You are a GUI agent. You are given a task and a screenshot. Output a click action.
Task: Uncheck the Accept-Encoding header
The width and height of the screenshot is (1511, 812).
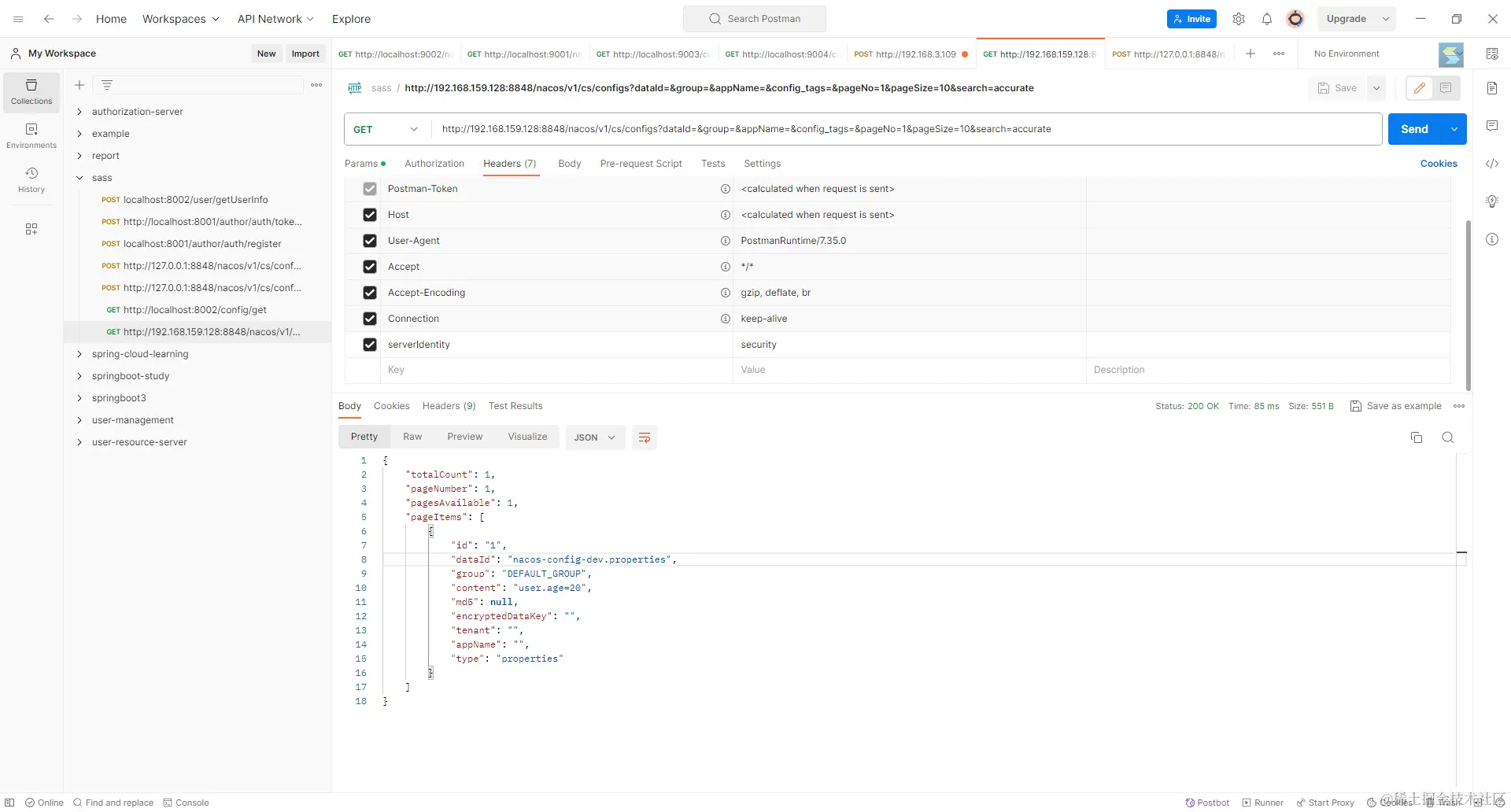pos(370,293)
